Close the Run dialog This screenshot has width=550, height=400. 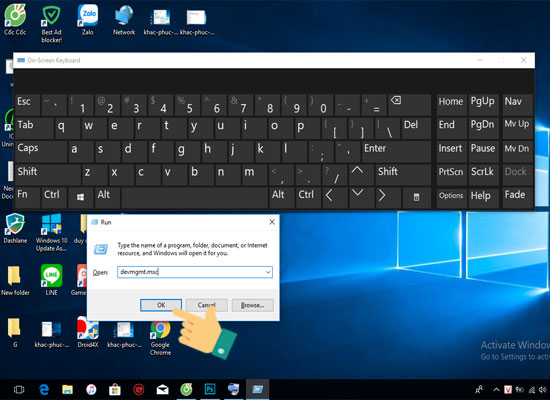point(272,222)
